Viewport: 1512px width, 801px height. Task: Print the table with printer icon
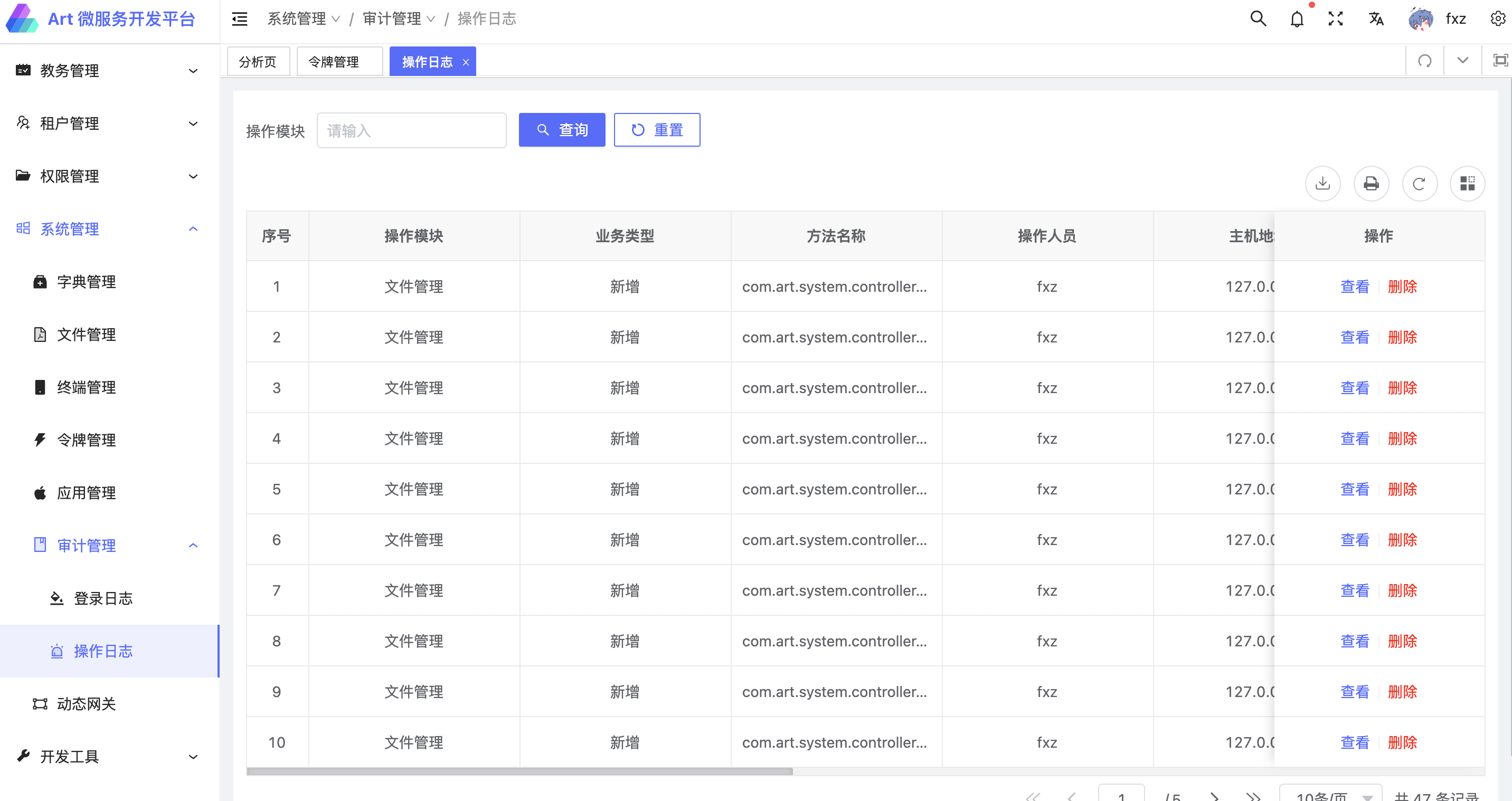[x=1371, y=184]
